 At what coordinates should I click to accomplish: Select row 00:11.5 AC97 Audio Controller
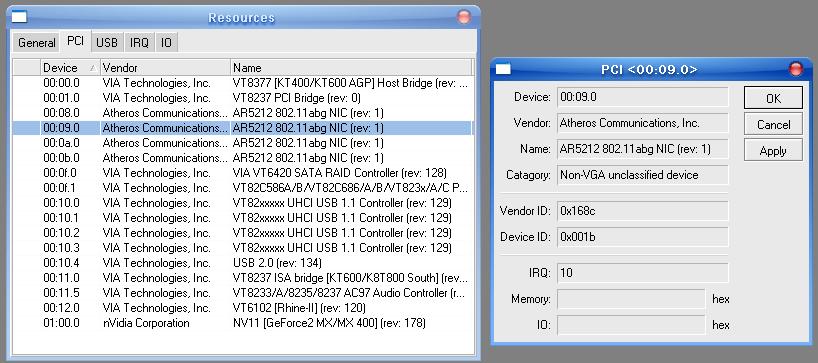(x=243, y=293)
